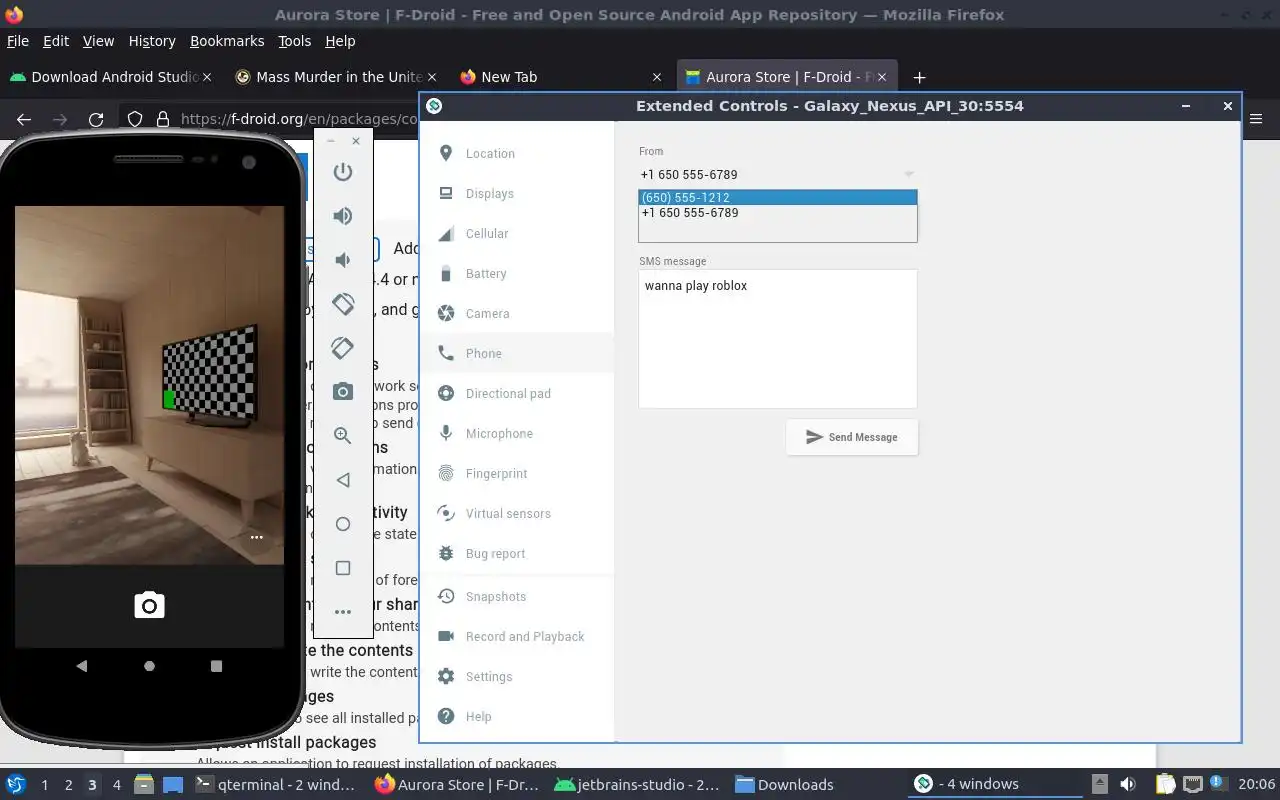Image resolution: width=1280 pixels, height=800 pixels.
Task: Switch to the New Tab tab
Action: click(x=560, y=77)
